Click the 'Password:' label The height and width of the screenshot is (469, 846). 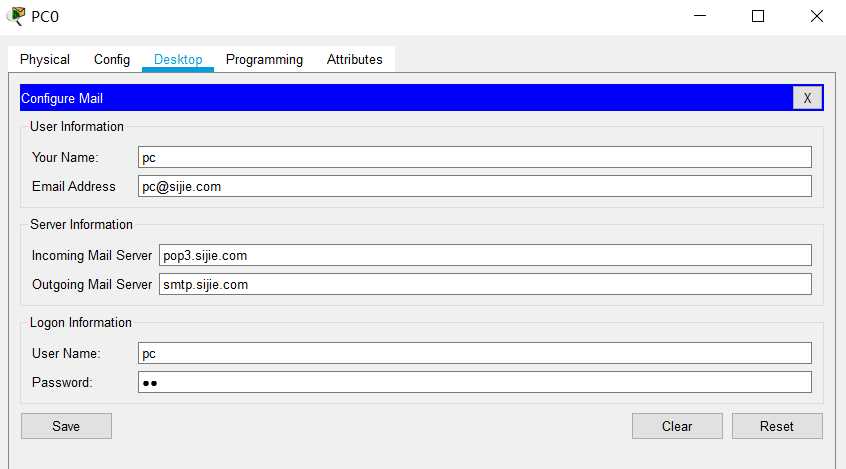point(62,383)
